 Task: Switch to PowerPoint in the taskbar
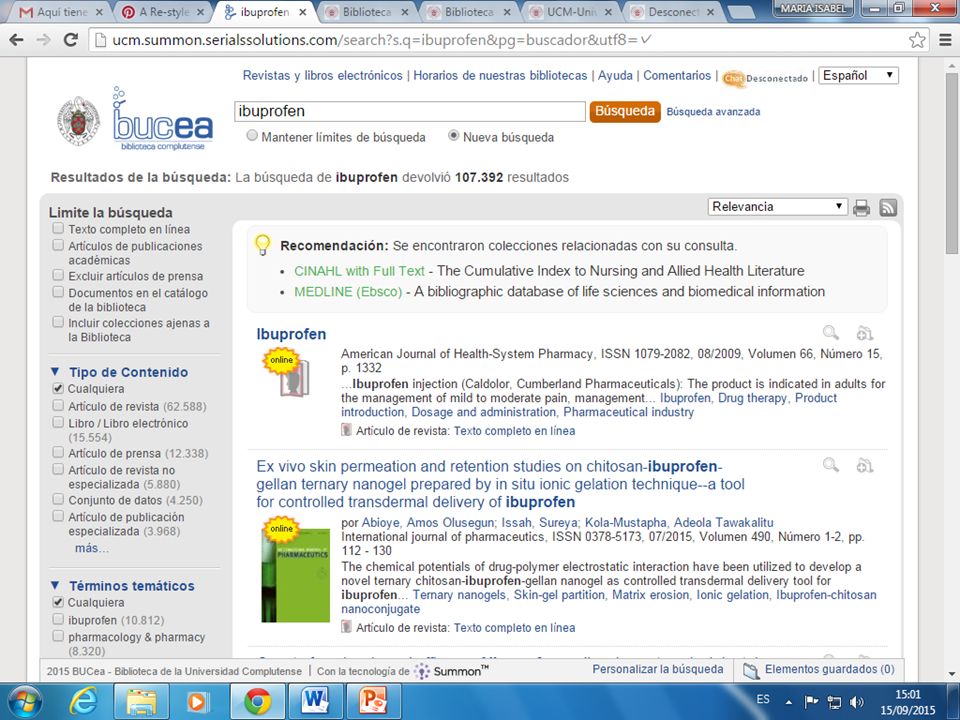click(373, 702)
